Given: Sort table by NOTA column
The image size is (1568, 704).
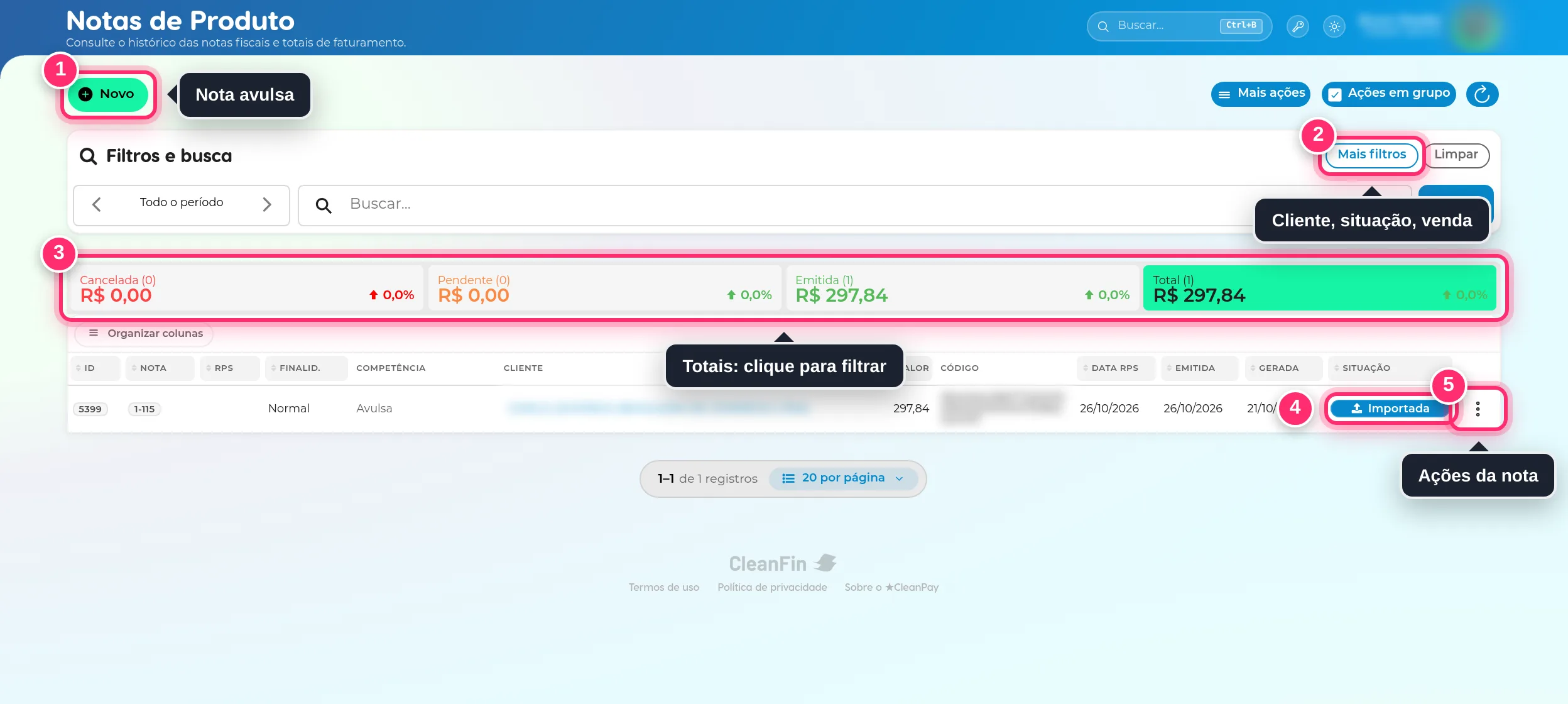Looking at the screenshot, I should coord(160,368).
